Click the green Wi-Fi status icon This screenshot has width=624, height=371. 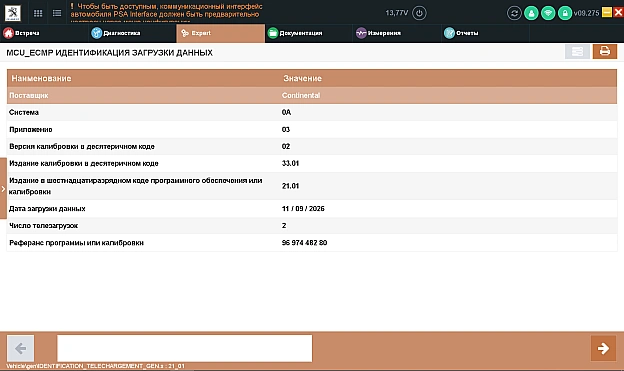[548, 13]
